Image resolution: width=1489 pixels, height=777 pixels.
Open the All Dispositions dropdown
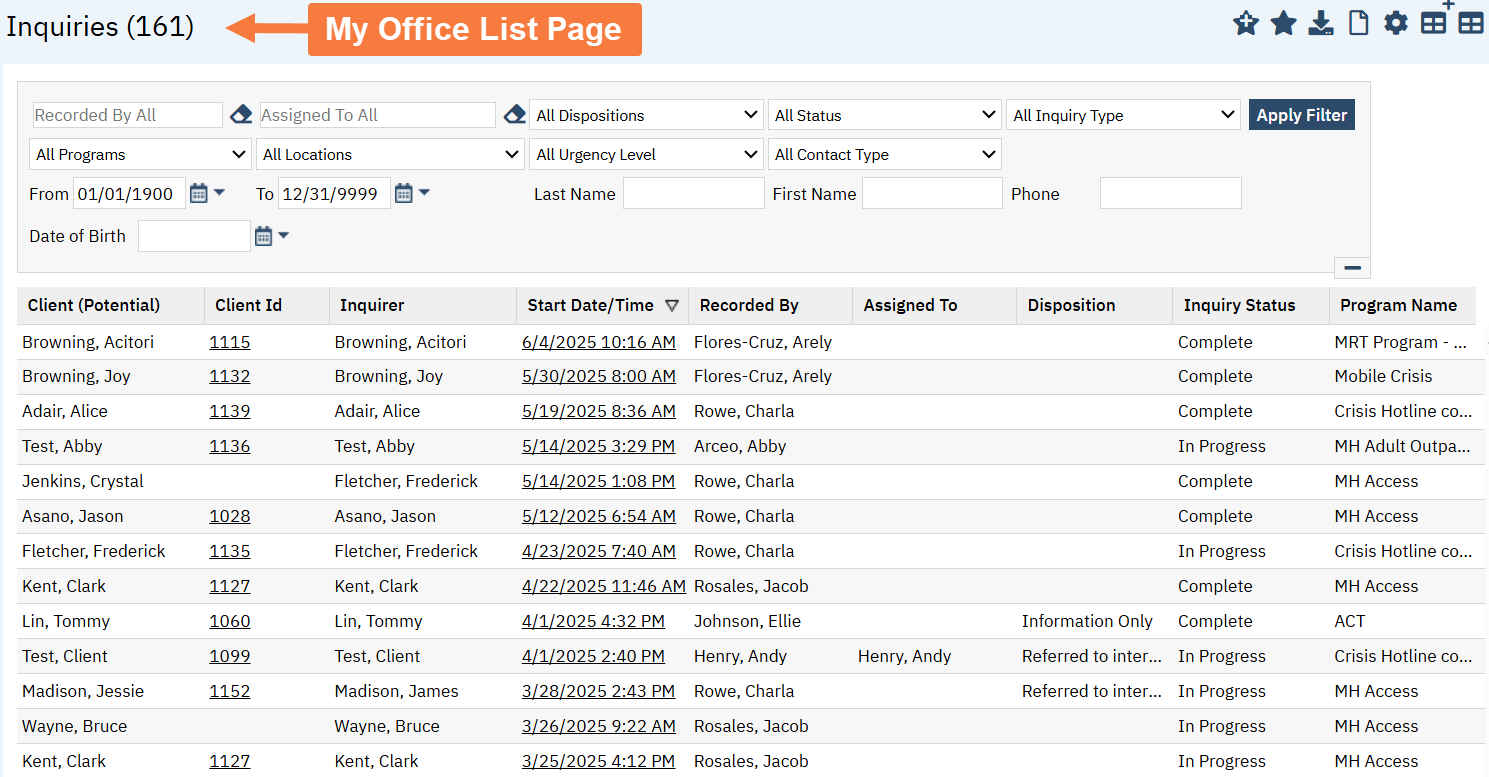pos(646,114)
